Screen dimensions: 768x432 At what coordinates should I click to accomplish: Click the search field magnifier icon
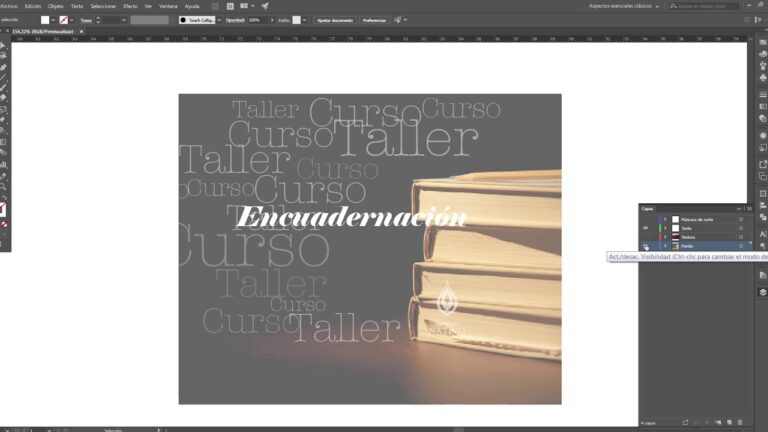pos(674,6)
